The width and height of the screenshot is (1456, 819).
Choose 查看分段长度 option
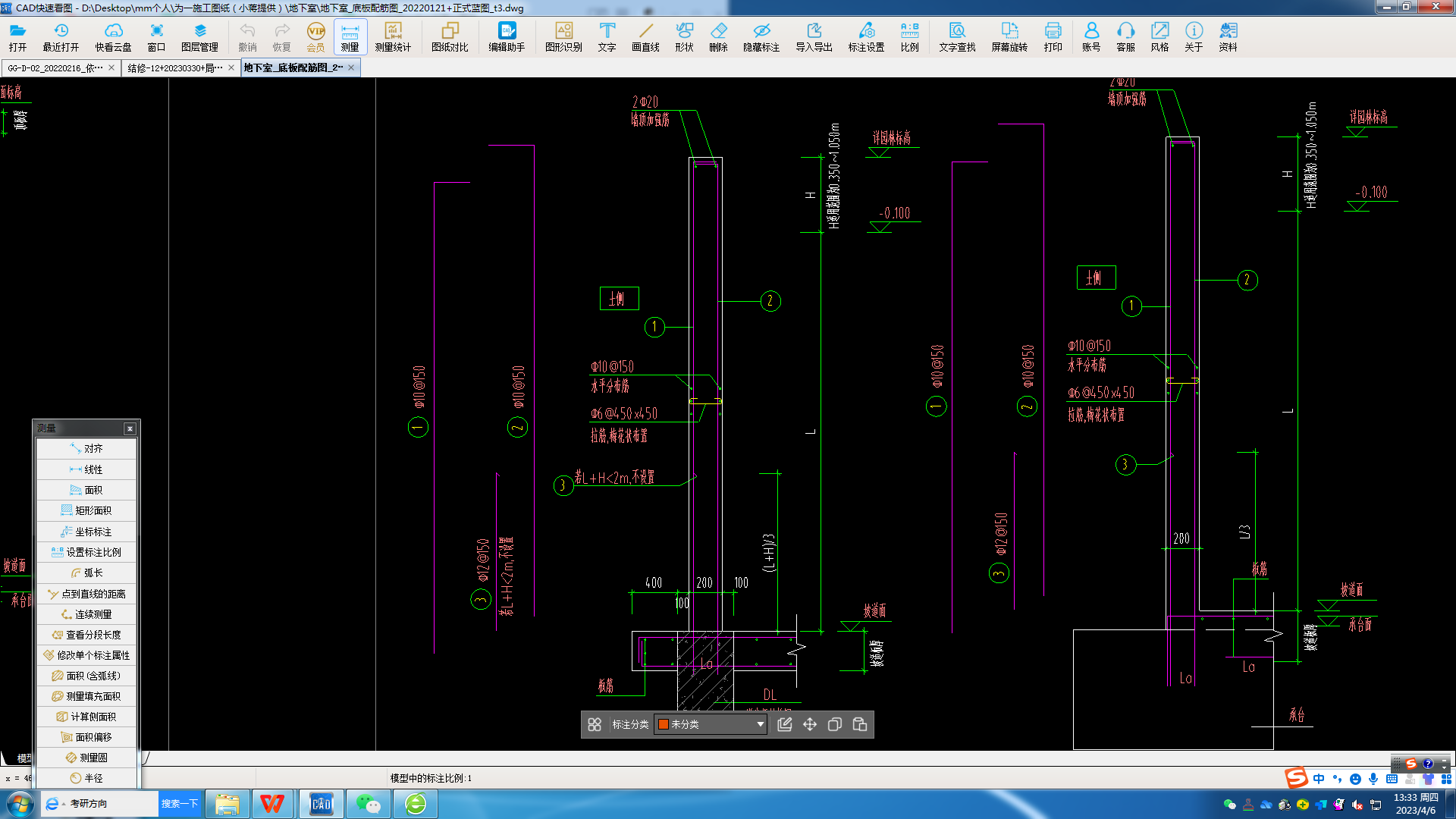86,635
